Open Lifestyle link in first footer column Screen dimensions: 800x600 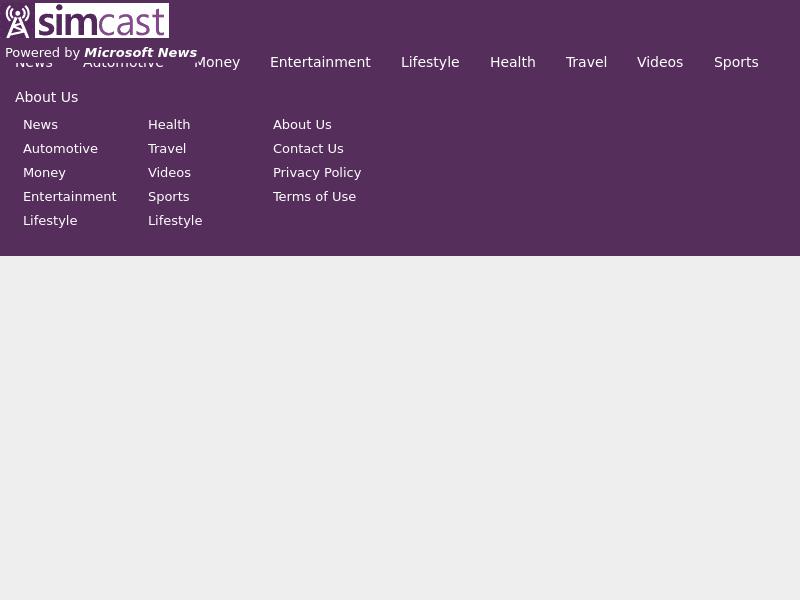(50, 221)
